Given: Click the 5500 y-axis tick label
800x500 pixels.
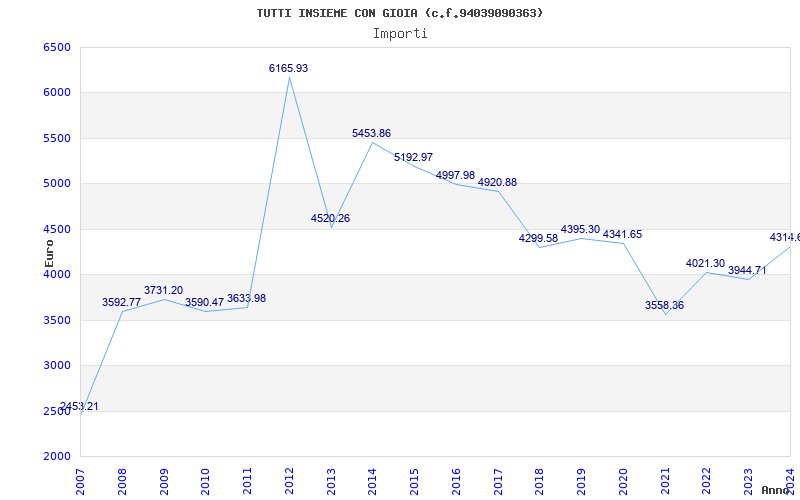Looking at the screenshot, I should click(57, 139).
